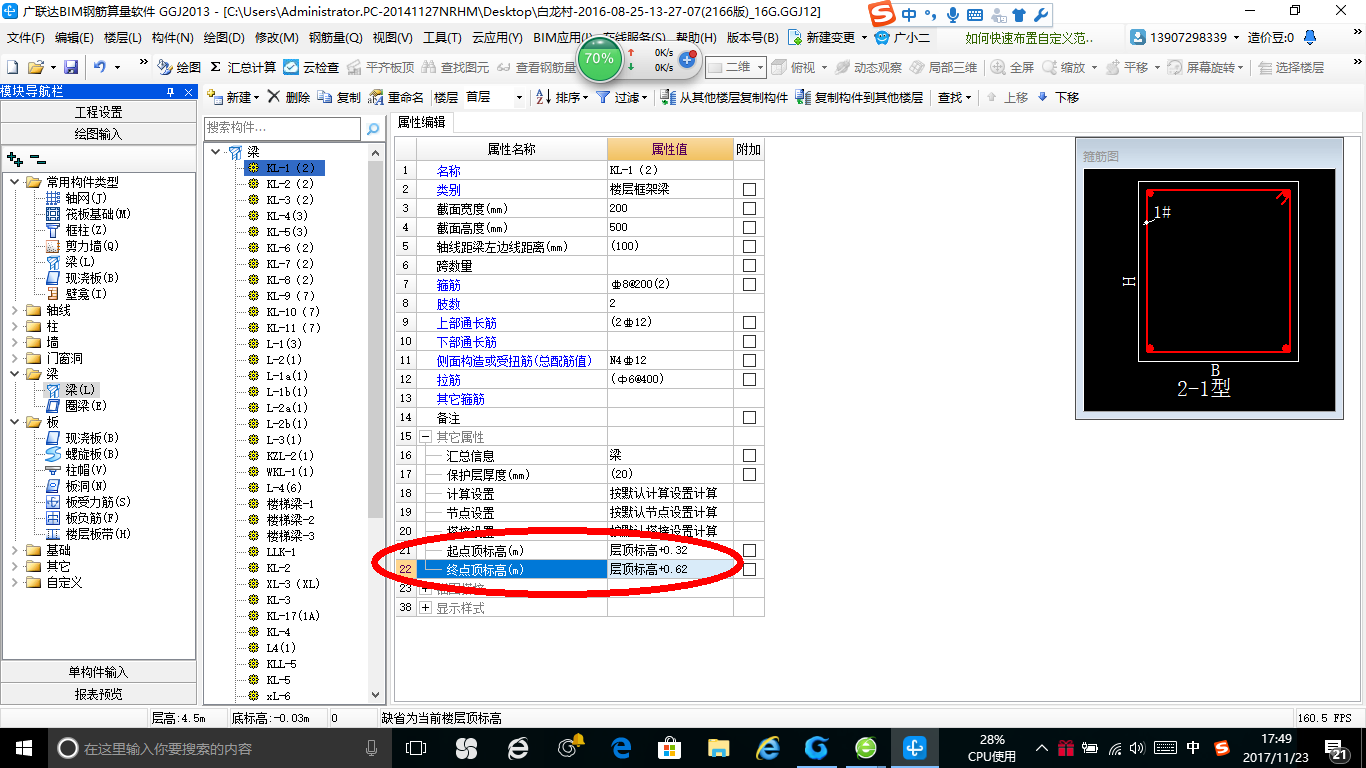Click expand-all plus icon in navigation panel
Image resolution: width=1366 pixels, height=768 pixels.
[x=14, y=158]
